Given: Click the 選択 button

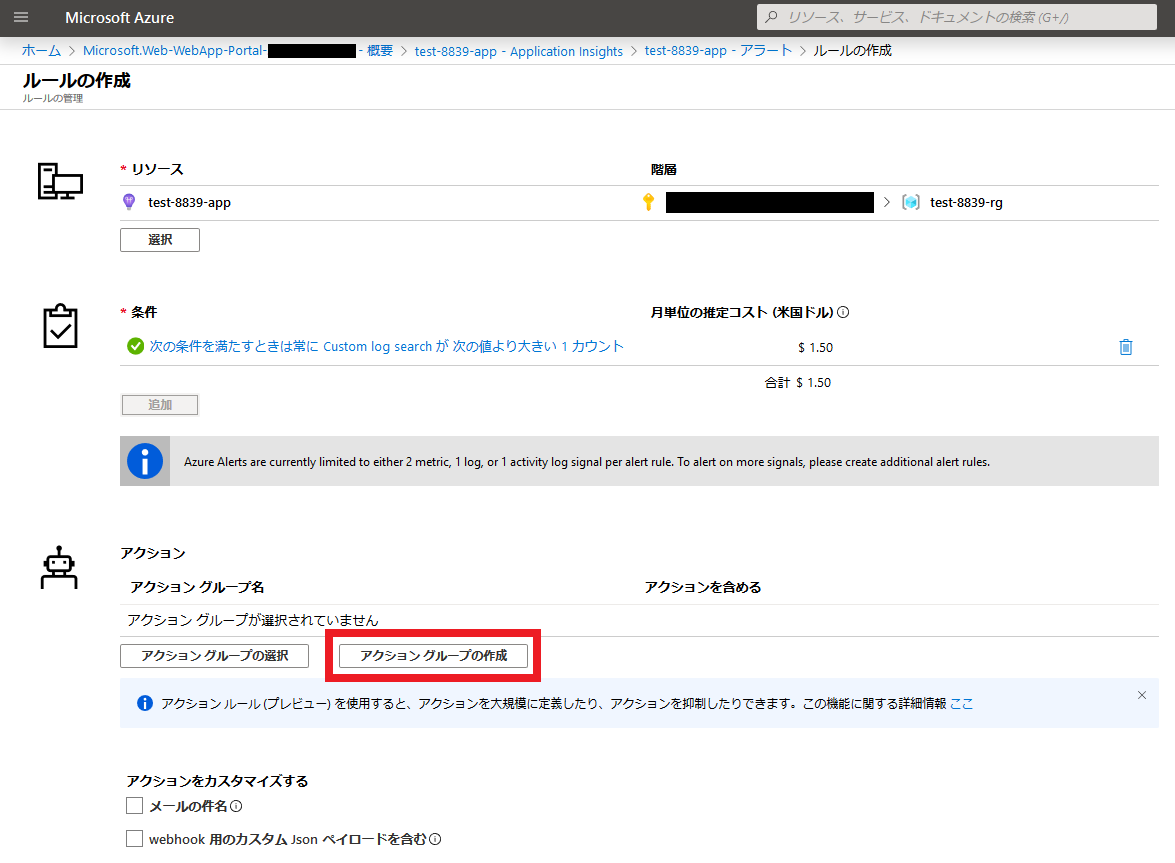Looking at the screenshot, I should click(160, 240).
